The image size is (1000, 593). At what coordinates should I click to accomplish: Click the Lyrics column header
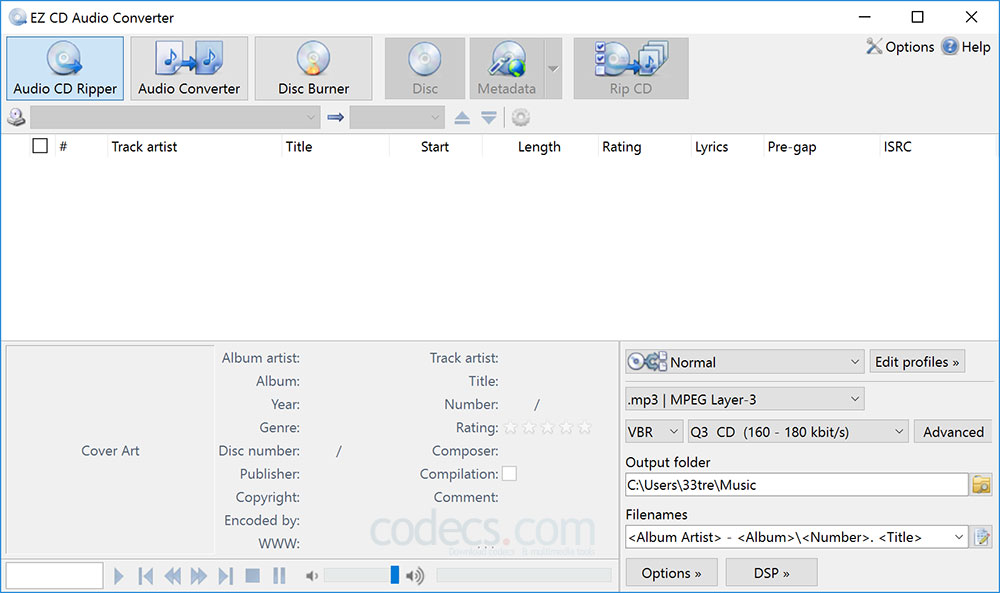click(711, 147)
